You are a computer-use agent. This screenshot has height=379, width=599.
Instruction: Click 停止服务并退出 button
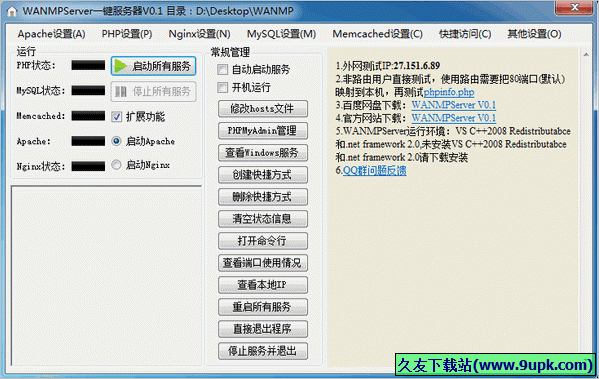pyautogui.click(x=263, y=351)
